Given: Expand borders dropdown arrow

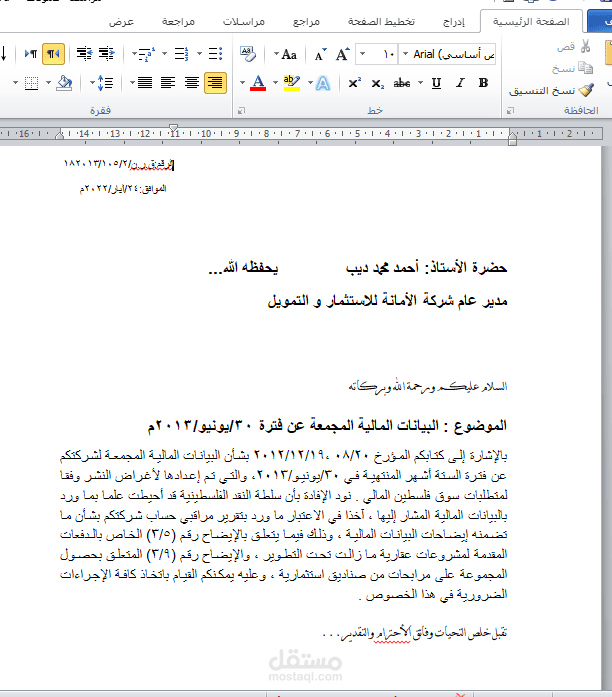Looking at the screenshot, I should [16, 83].
